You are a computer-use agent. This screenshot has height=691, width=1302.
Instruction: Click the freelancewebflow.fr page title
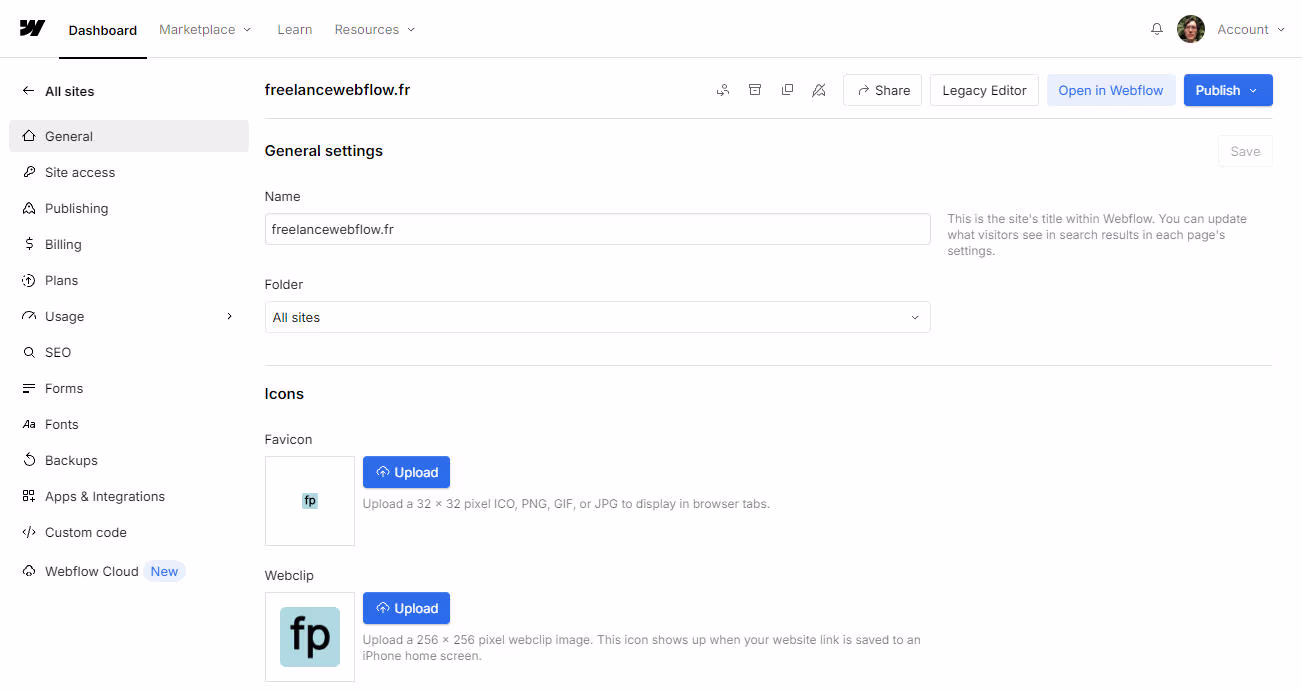pyautogui.click(x=337, y=90)
